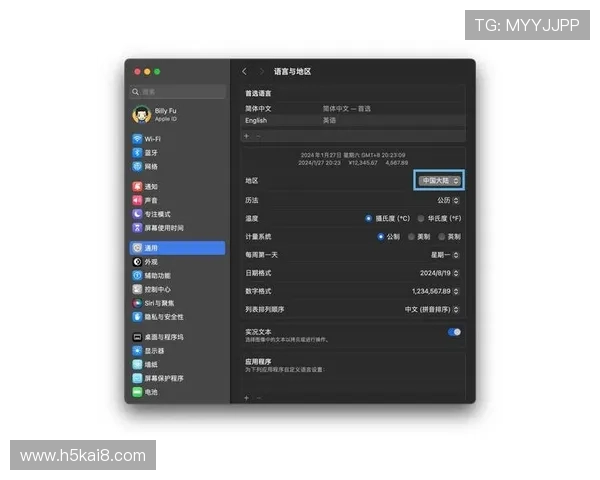
Task: Select UK (英制) measurement system
Action: (442, 237)
